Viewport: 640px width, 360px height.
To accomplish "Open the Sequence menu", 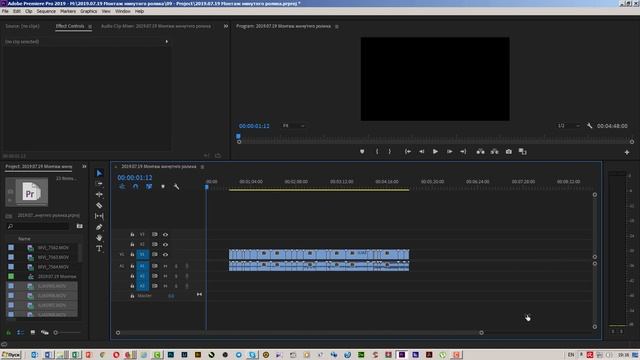I will coord(46,11).
